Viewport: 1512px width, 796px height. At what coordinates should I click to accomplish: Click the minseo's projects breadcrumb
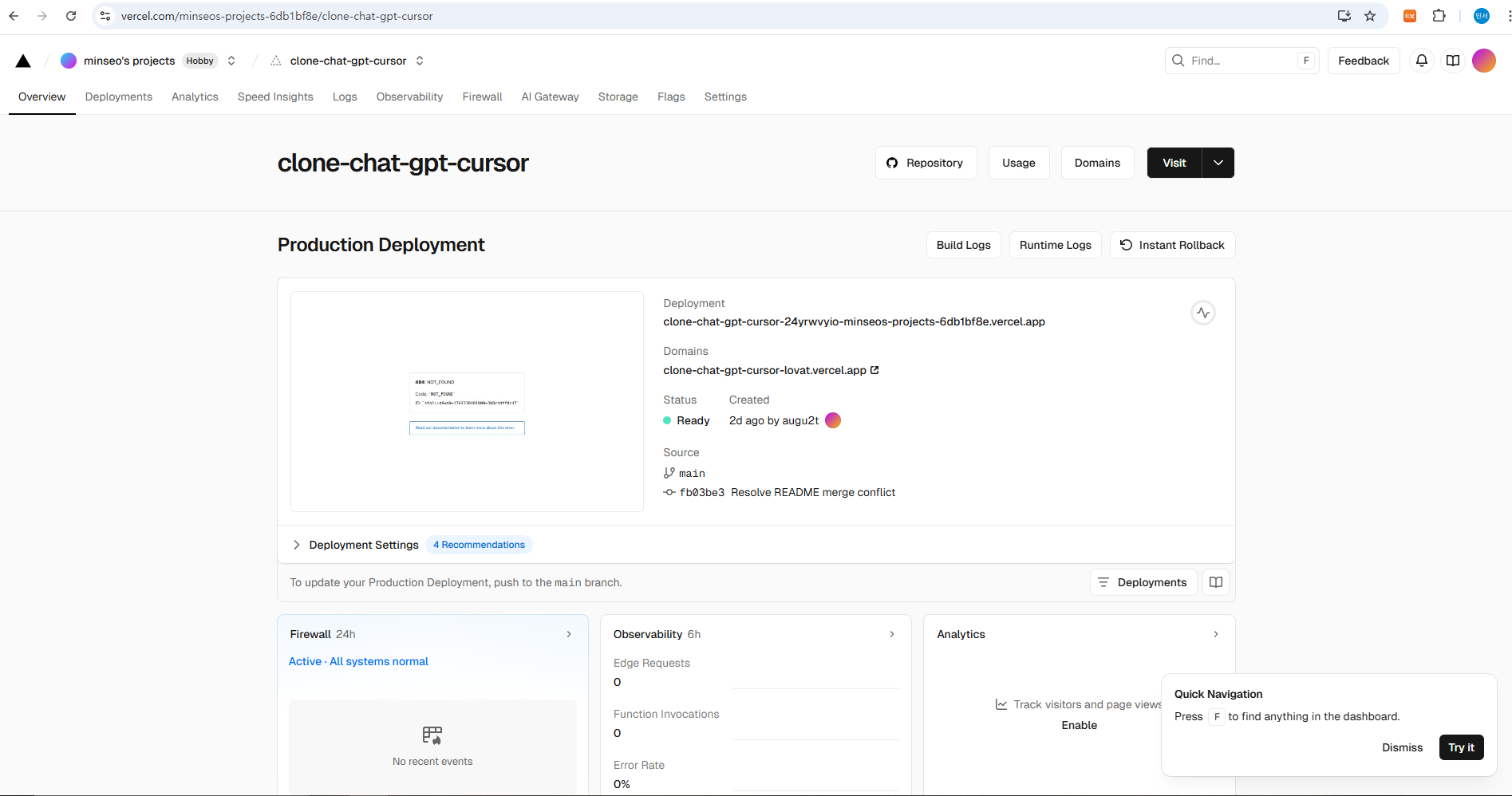(x=129, y=61)
